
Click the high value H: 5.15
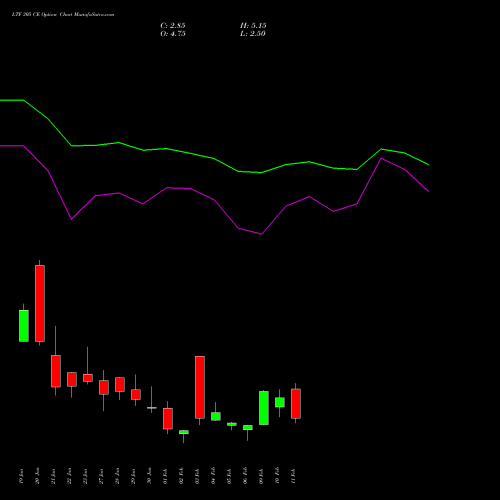pyautogui.click(x=253, y=26)
